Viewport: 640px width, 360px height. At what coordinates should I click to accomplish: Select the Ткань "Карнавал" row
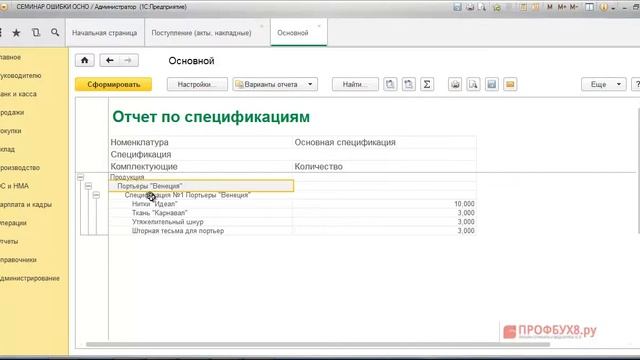pos(292,213)
